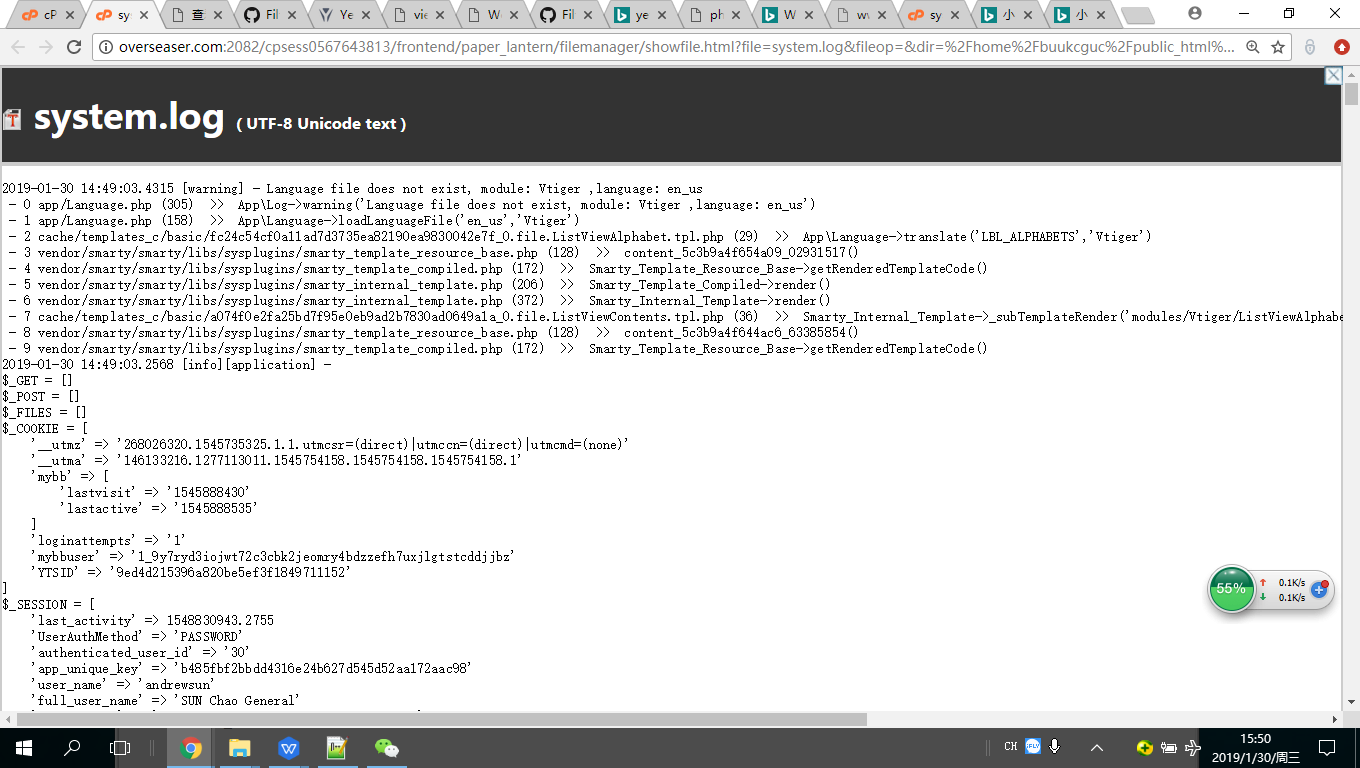Close the banner with the blue X icon
The height and width of the screenshot is (768, 1360).
1333,76
